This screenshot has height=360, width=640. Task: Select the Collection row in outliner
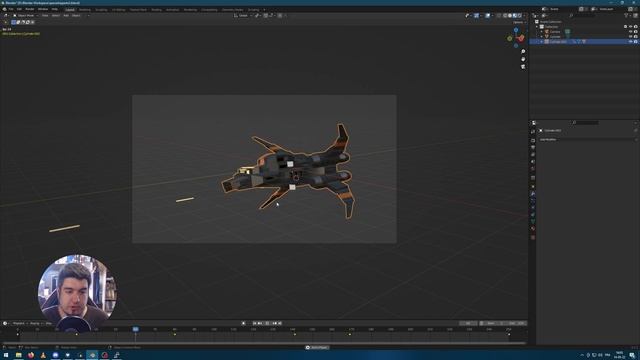584,27
